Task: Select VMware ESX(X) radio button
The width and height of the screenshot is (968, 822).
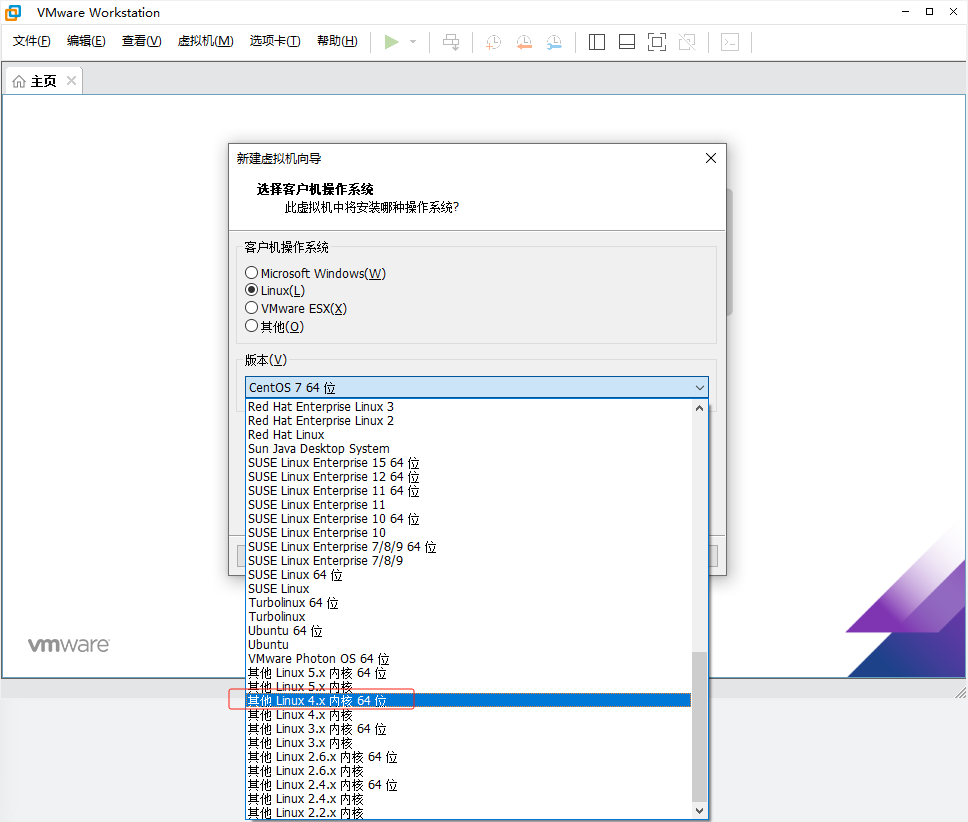Action: coord(251,308)
